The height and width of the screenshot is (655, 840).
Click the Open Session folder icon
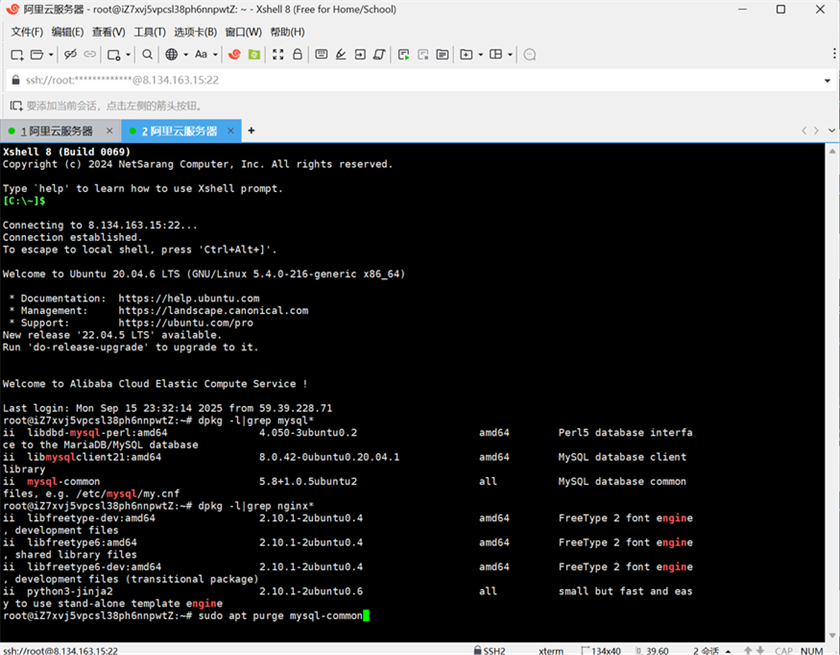coord(37,55)
